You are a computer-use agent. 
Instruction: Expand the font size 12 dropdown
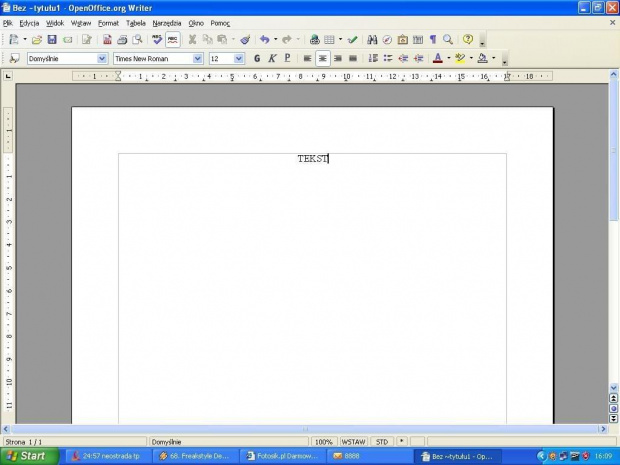[x=239, y=58]
